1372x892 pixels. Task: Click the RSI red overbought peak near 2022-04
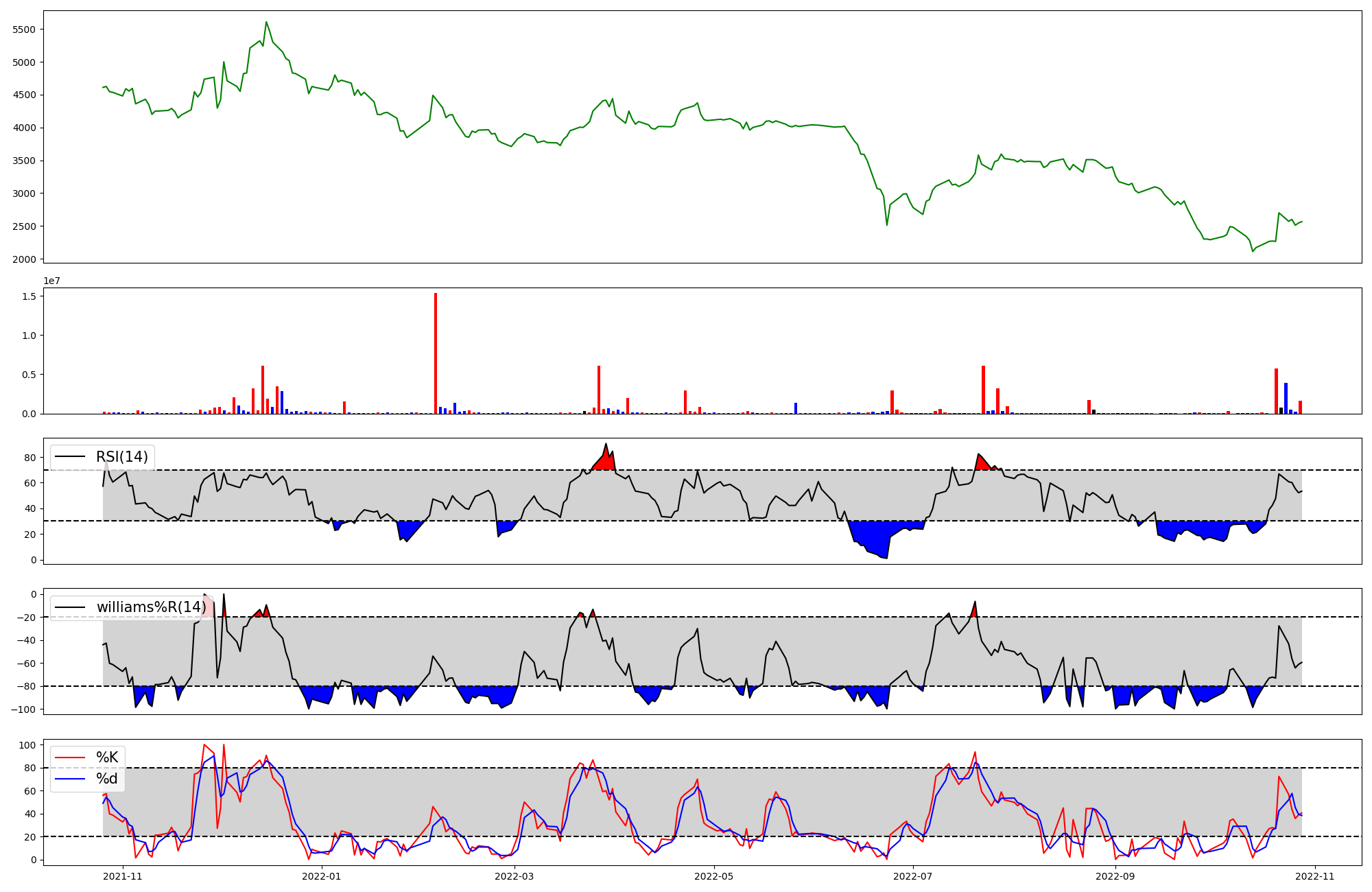pos(606,458)
